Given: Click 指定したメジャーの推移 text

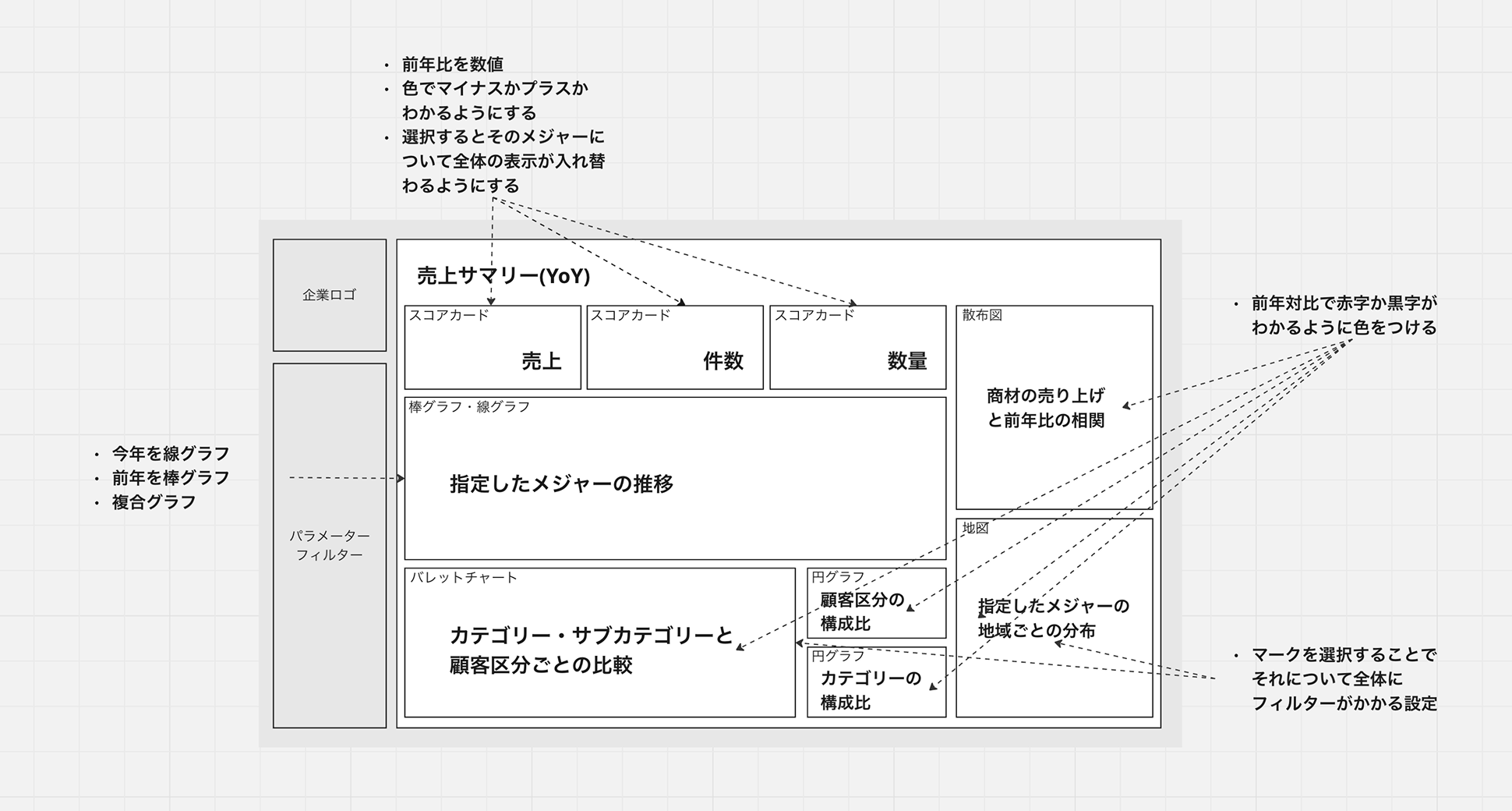Looking at the screenshot, I should [x=562, y=483].
